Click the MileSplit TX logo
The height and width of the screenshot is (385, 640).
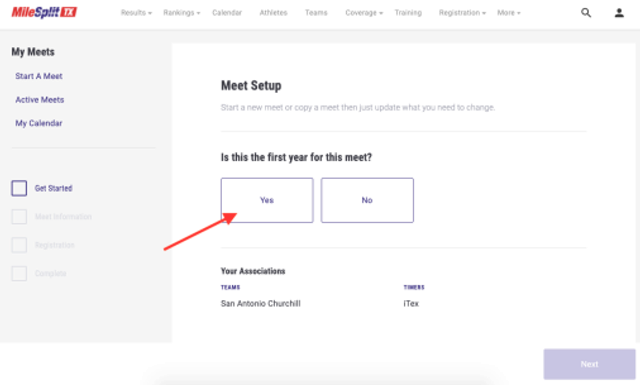tap(44, 12)
